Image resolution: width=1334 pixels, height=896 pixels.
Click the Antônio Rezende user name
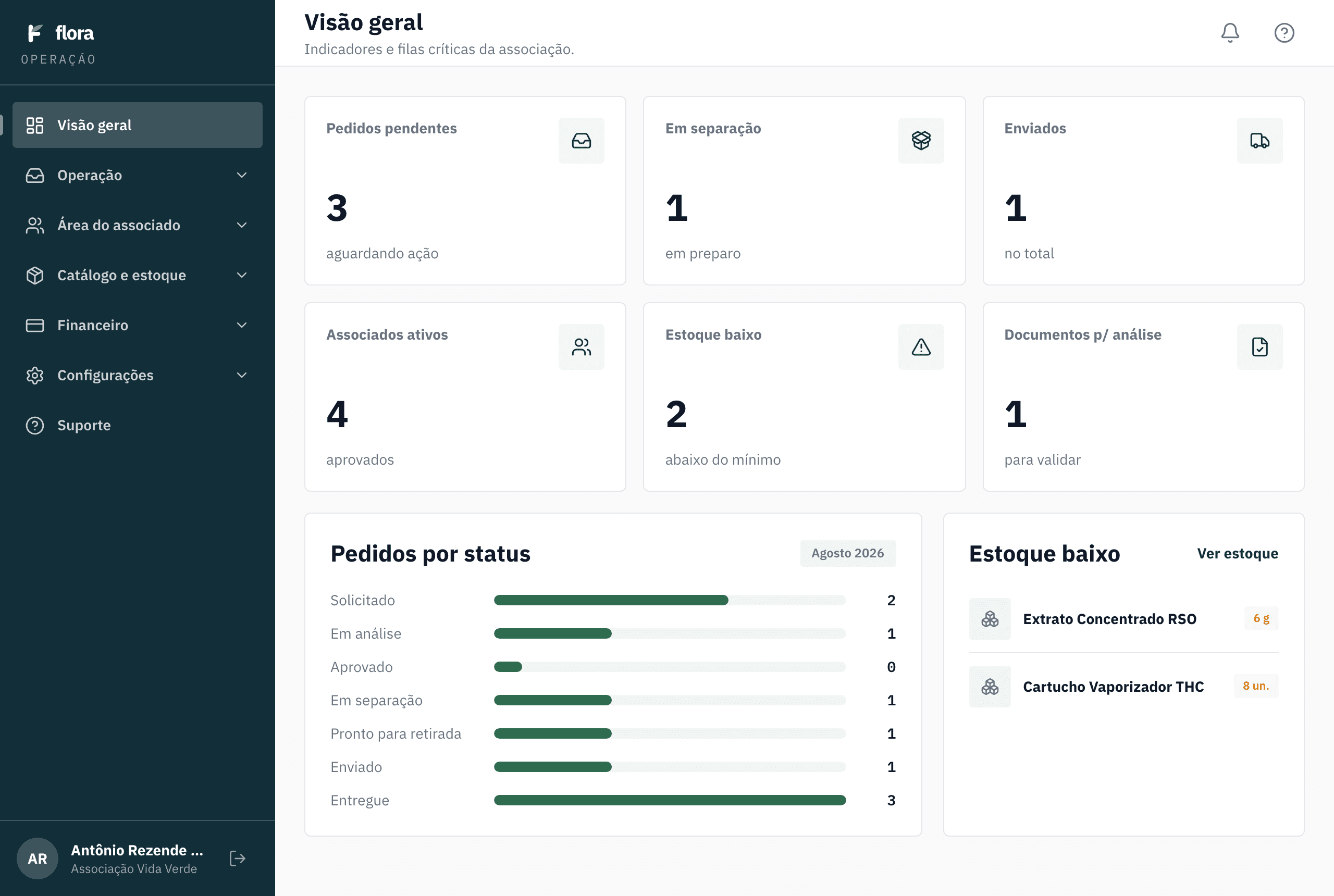(x=137, y=850)
